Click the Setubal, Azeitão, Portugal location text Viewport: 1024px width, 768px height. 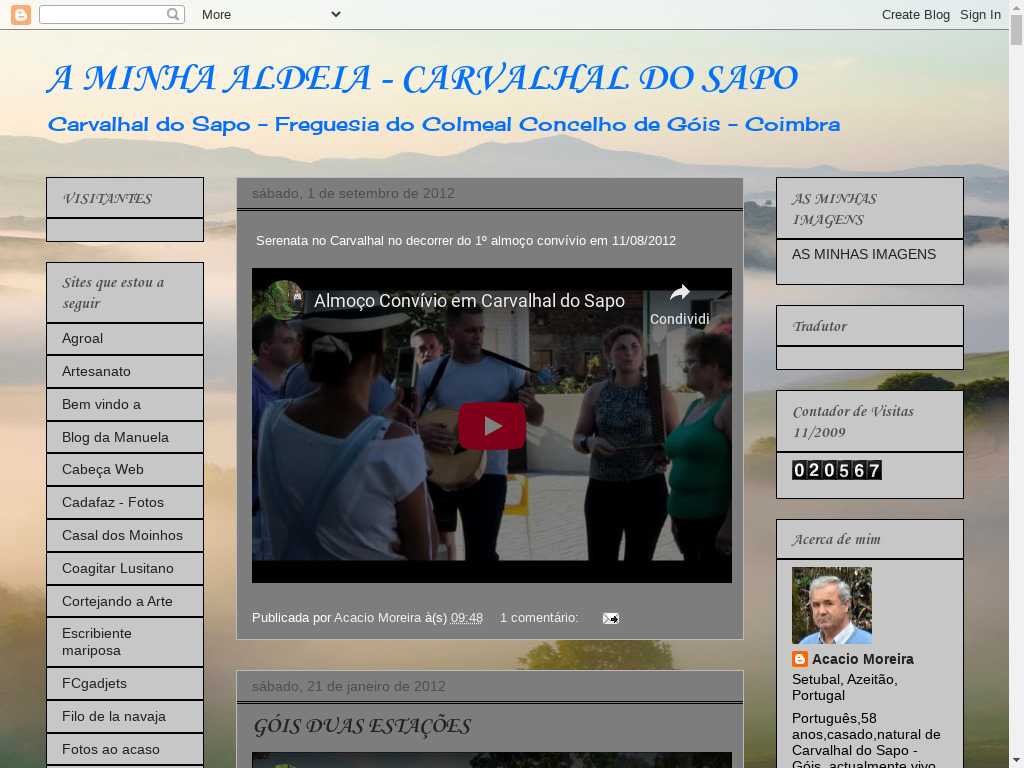point(844,687)
